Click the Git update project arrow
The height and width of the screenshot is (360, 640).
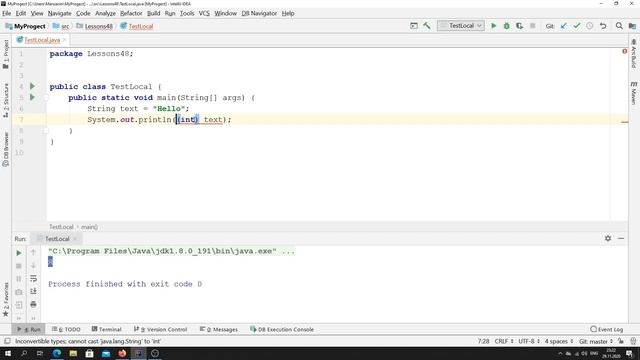564,26
